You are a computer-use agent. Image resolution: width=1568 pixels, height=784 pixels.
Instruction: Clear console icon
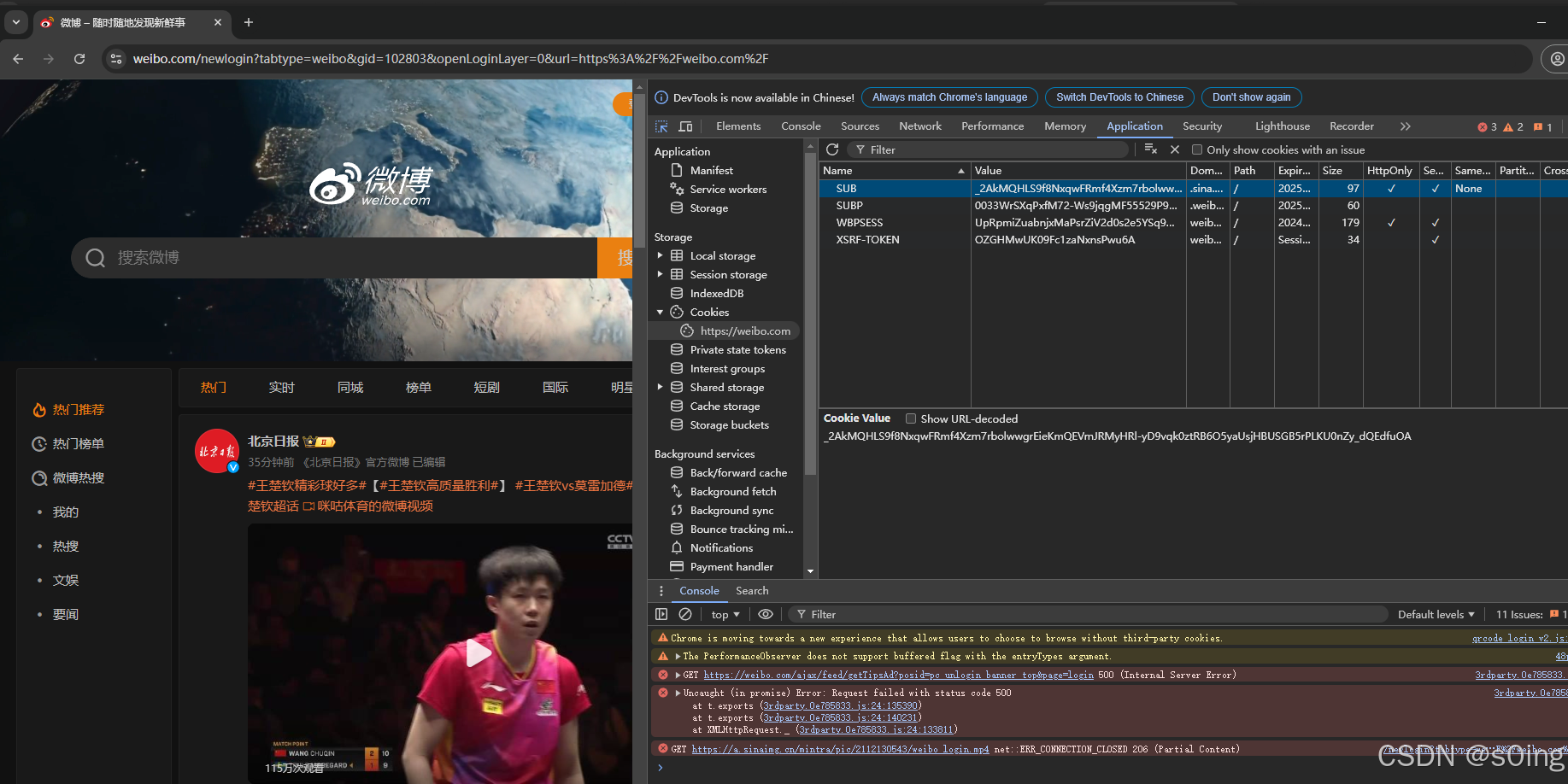[x=685, y=614]
